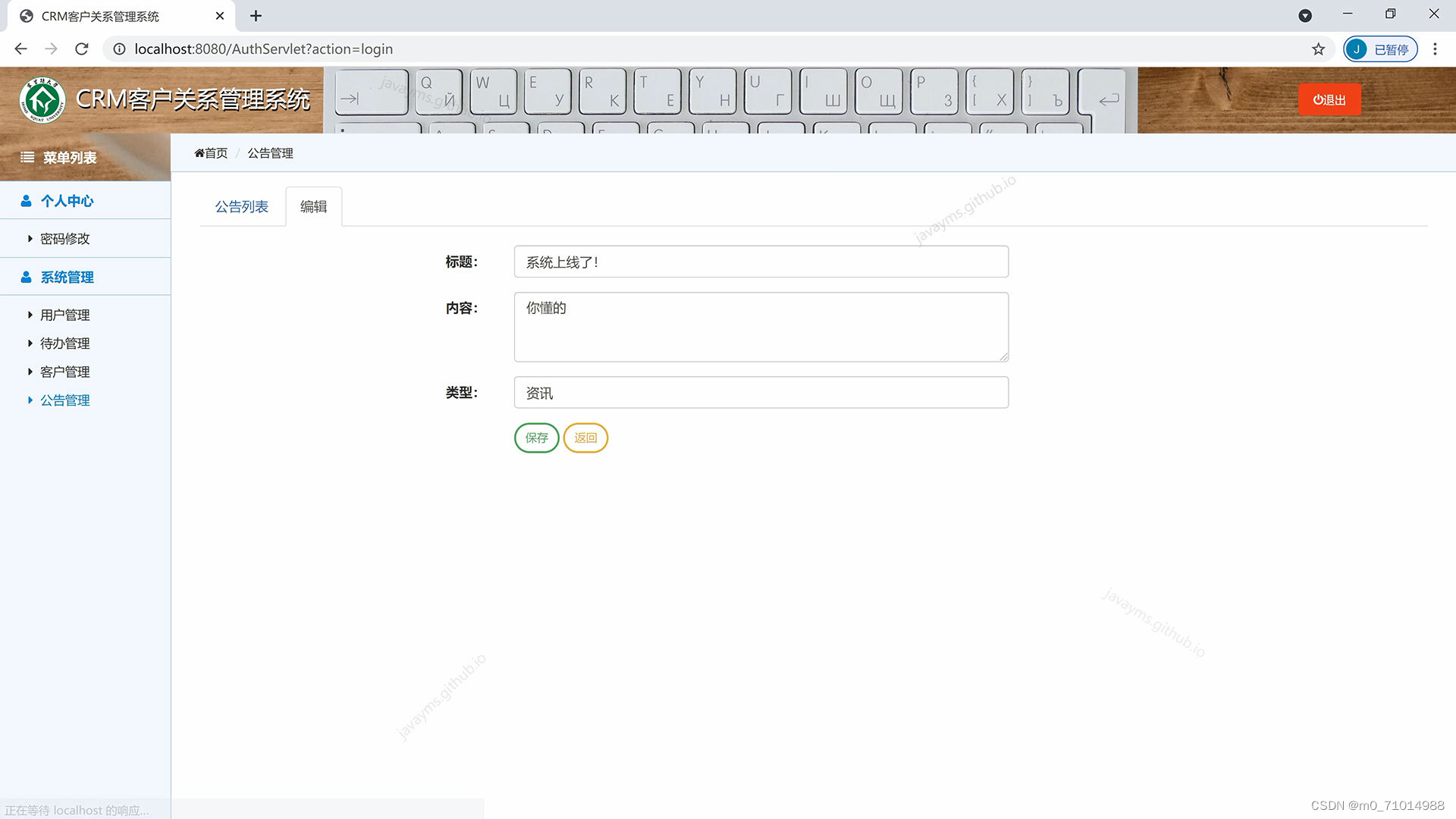Screen dimensions: 1456x819
Task: Click the 返回 back button
Action: tap(585, 438)
